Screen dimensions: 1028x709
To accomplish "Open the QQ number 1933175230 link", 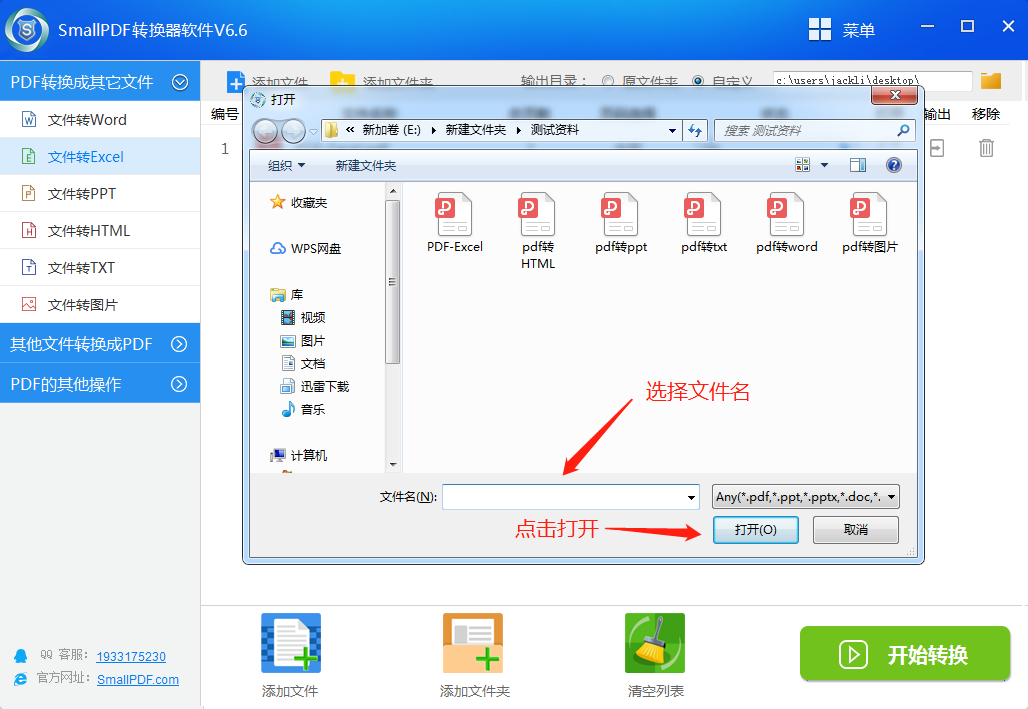I will point(131,657).
